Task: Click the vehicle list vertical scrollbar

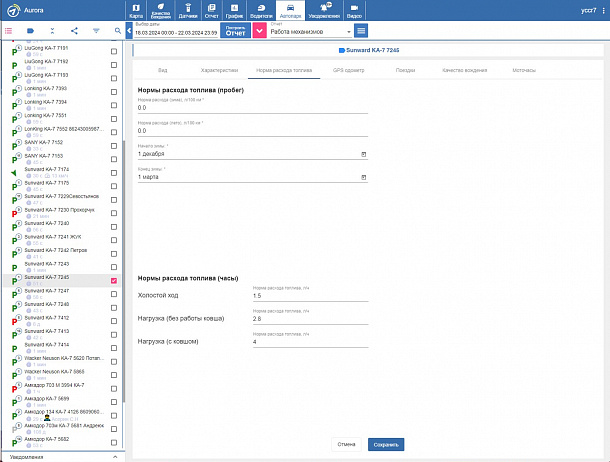Action: point(123,272)
